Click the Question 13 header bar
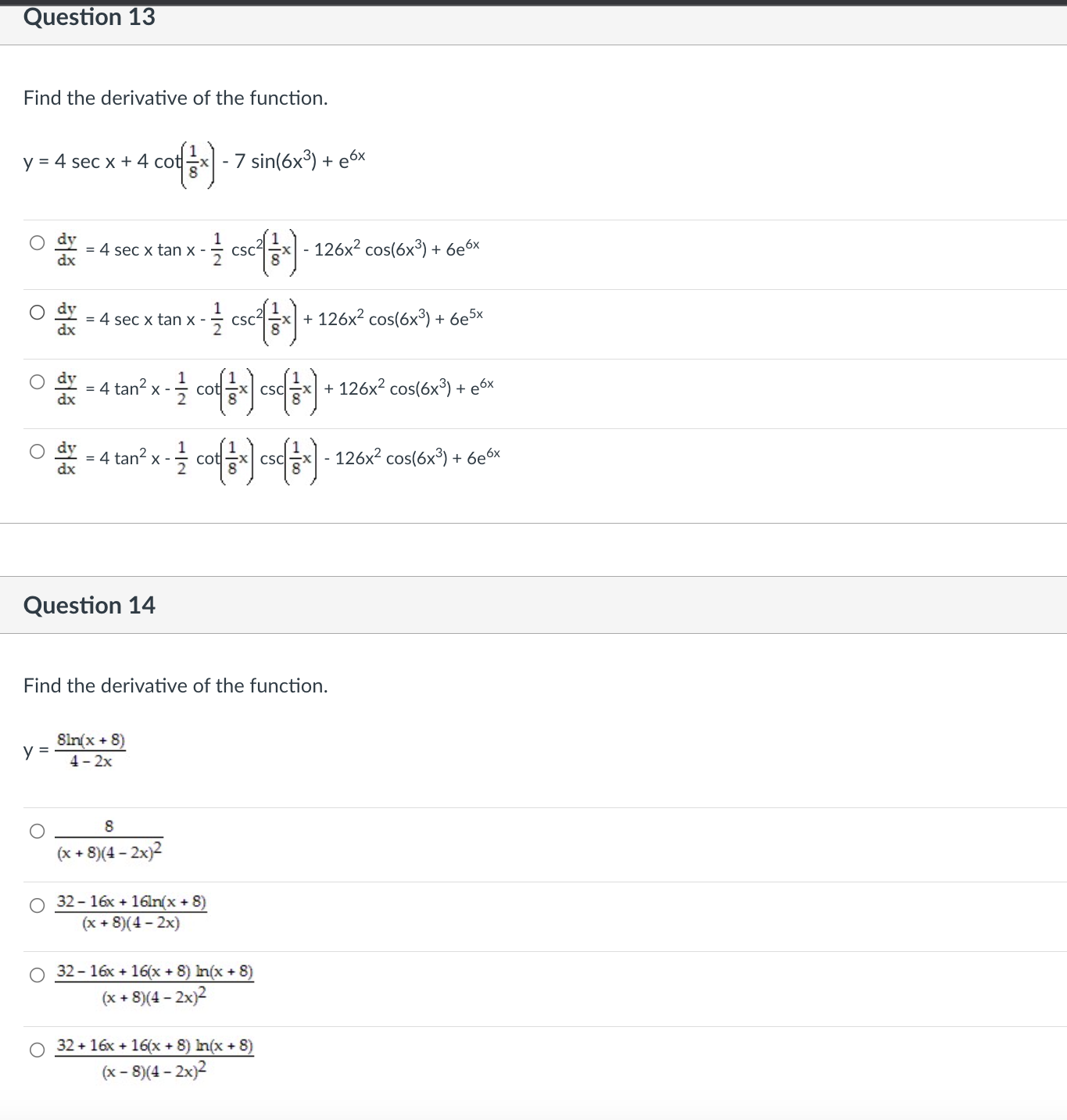The height and width of the screenshot is (1120, 1067). tap(90, 17)
